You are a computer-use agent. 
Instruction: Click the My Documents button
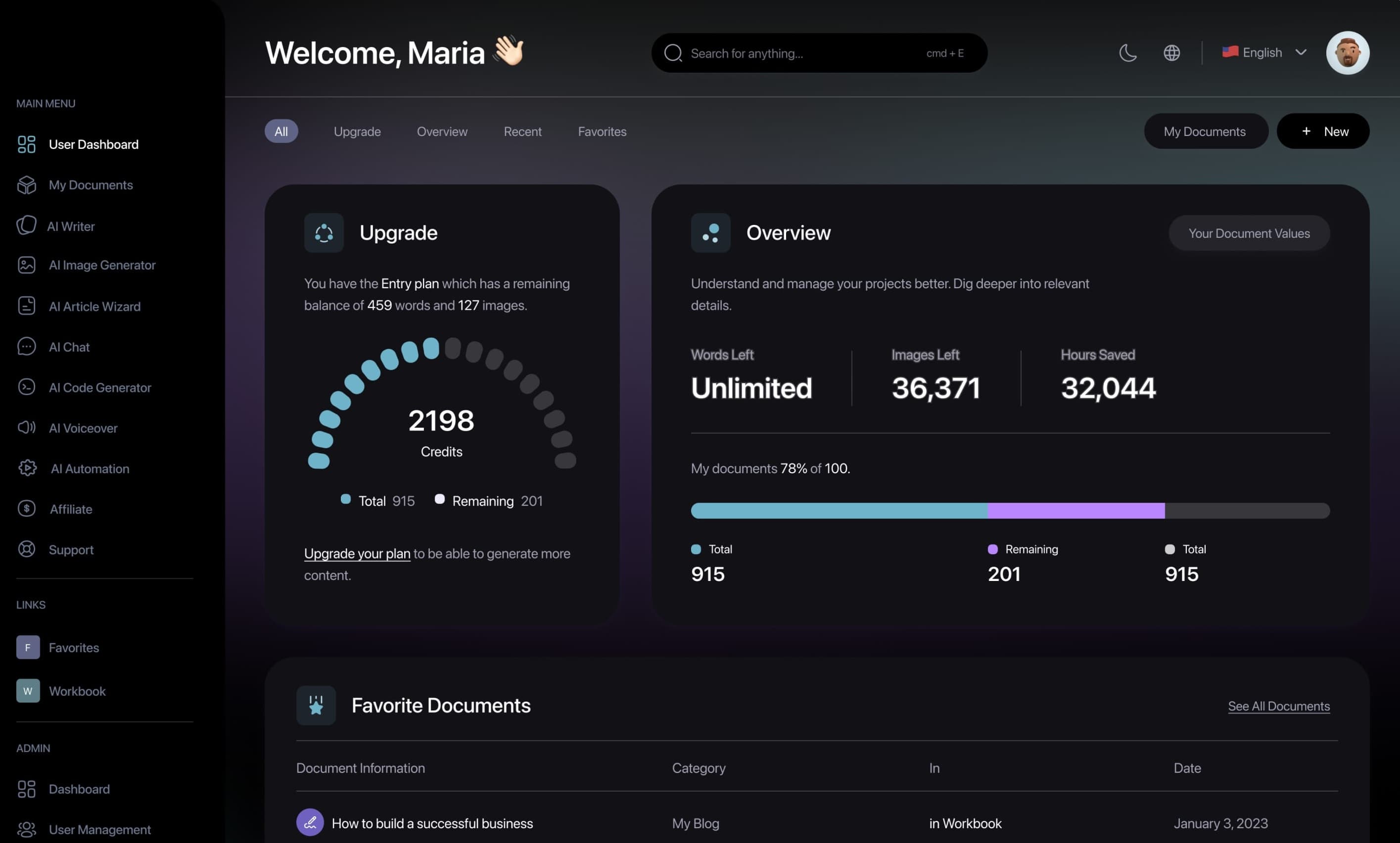1206,131
